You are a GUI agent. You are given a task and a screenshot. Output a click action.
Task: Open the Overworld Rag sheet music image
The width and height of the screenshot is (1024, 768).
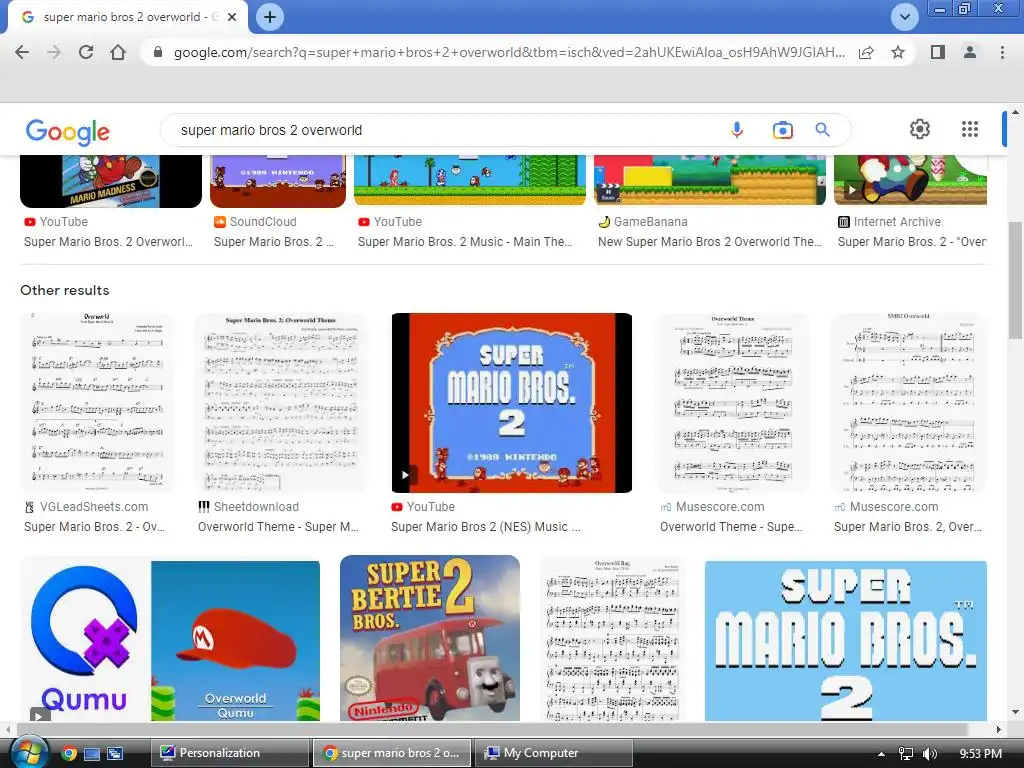tap(612, 638)
